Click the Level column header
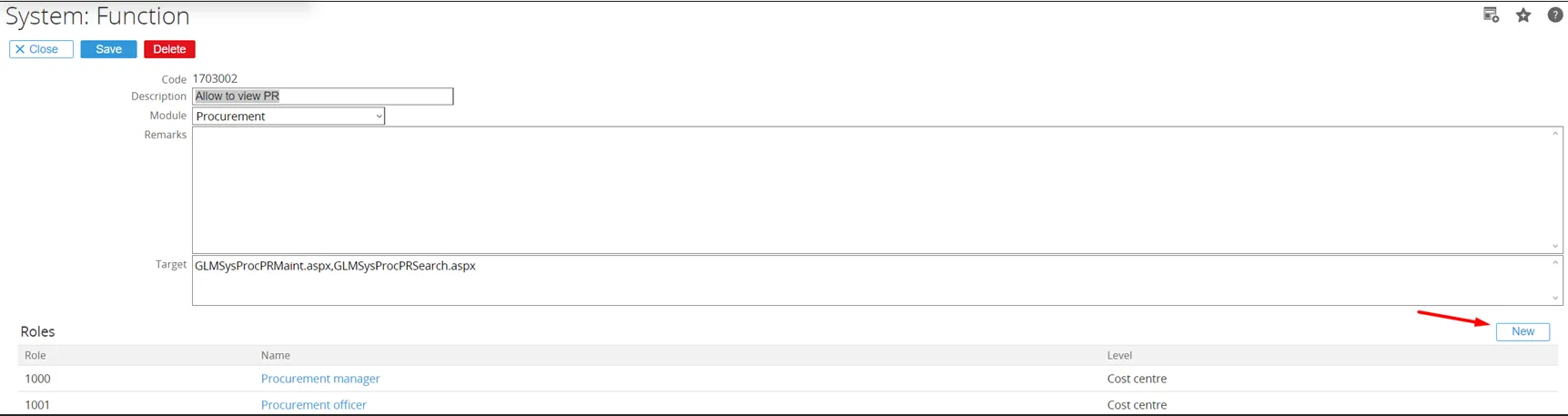This screenshot has height=416, width=1568. click(x=1119, y=355)
